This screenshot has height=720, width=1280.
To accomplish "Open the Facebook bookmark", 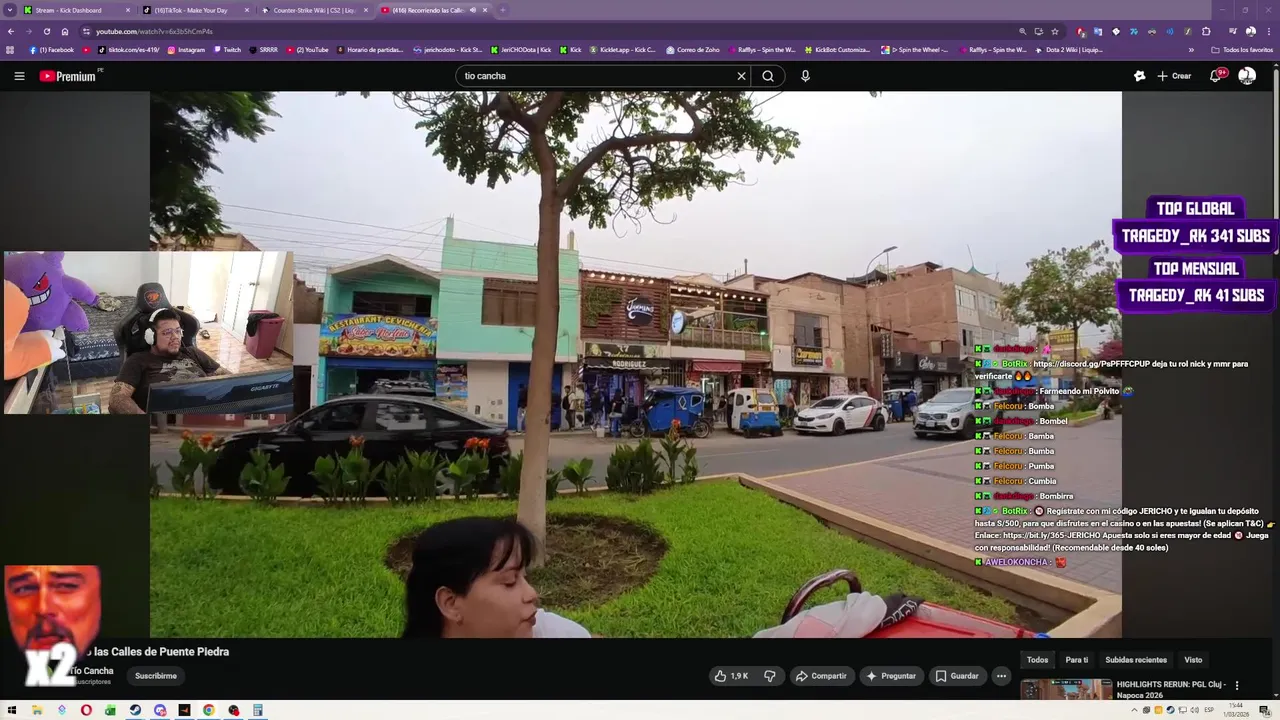I will (52, 50).
